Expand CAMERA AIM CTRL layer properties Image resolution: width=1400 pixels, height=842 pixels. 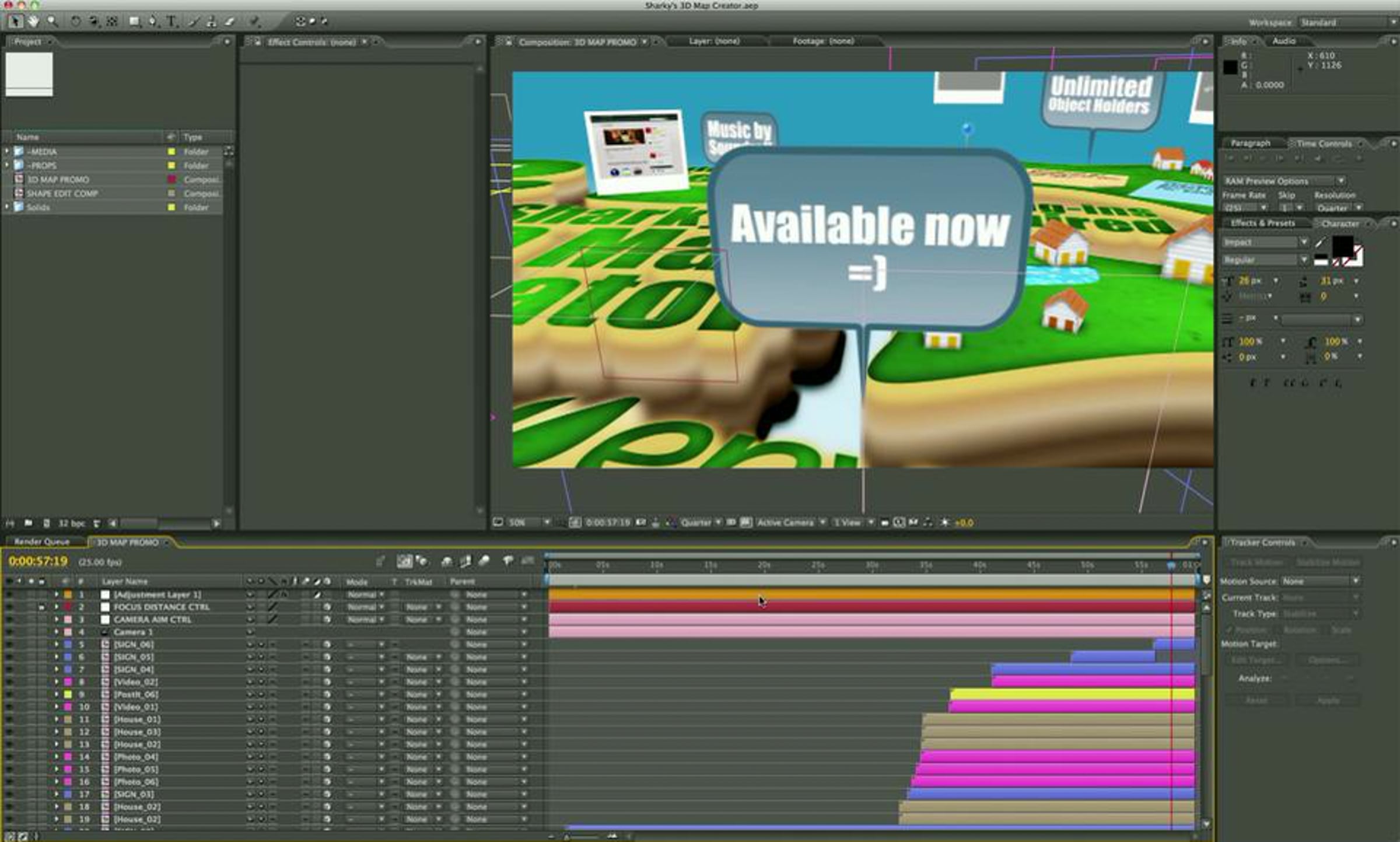[57, 620]
